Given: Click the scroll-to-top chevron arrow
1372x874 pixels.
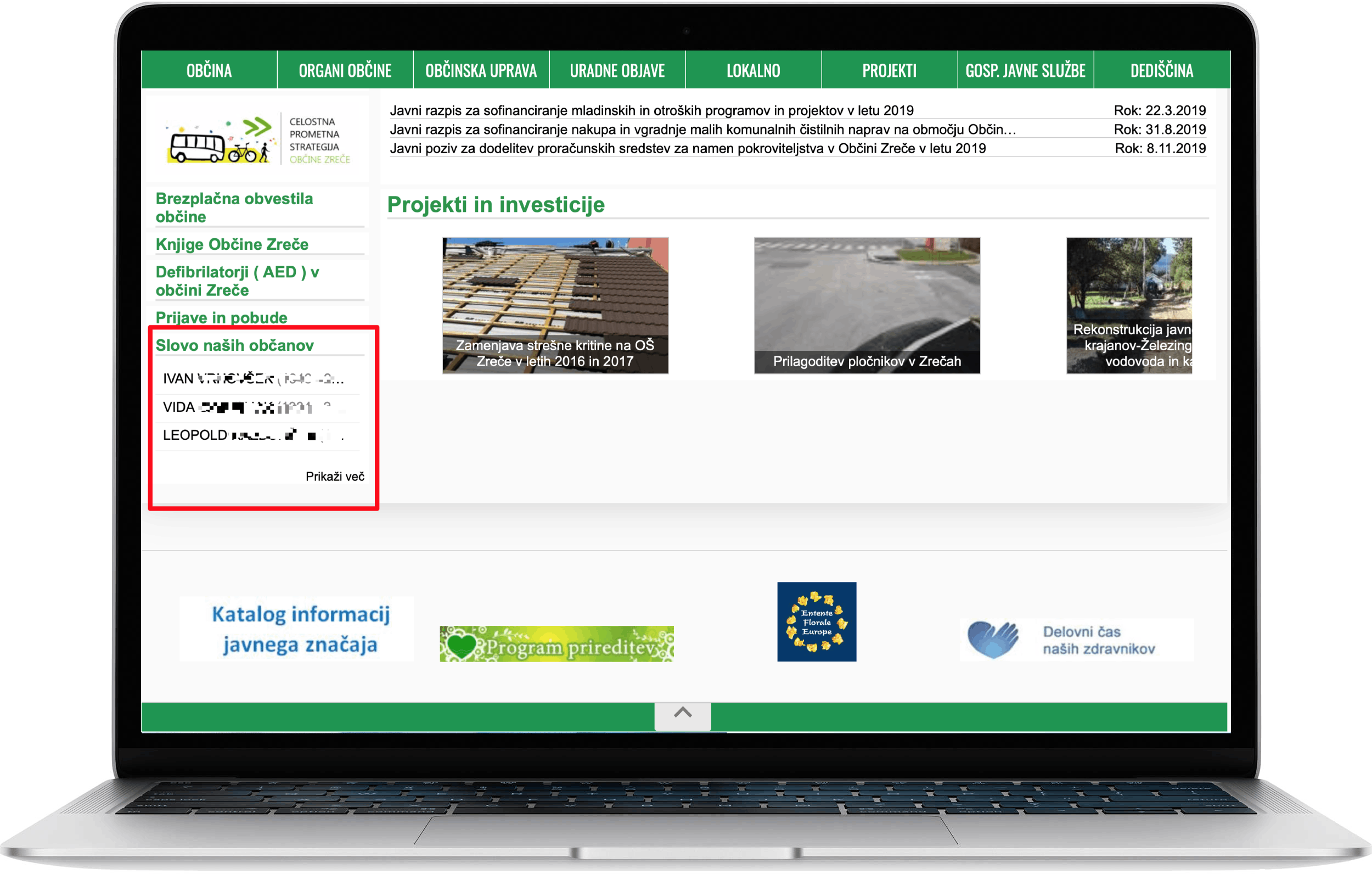Looking at the screenshot, I should click(x=683, y=713).
